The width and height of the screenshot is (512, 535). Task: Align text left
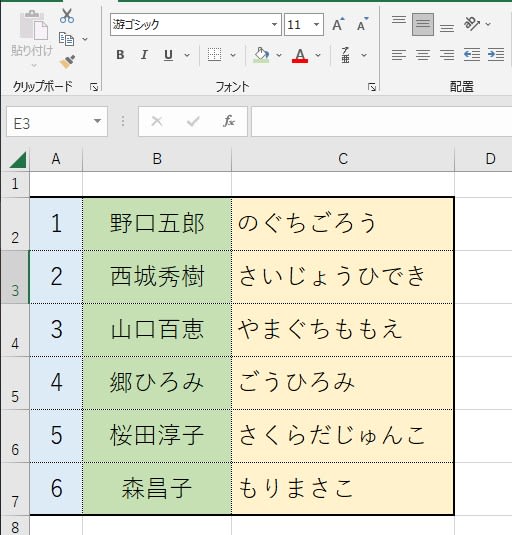point(399,55)
